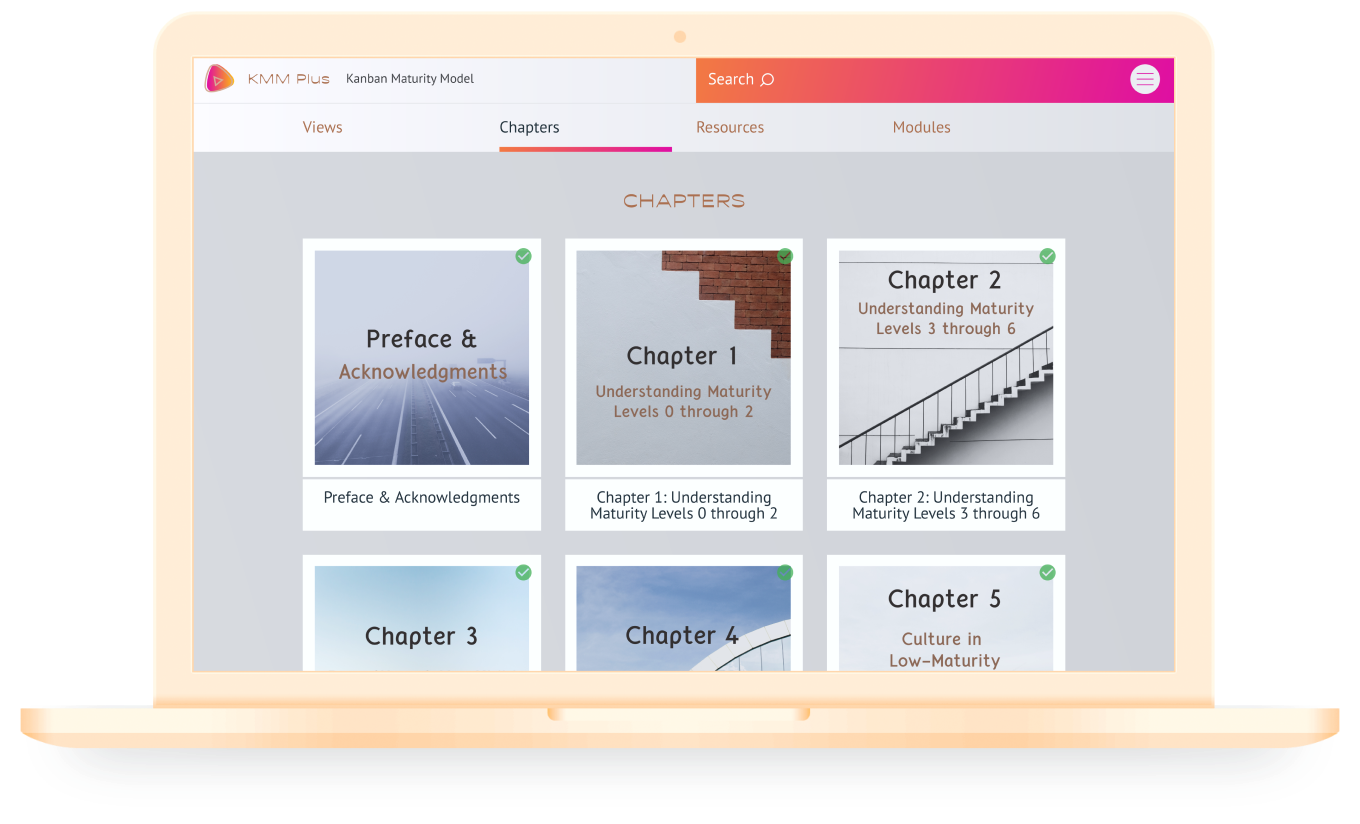1360x824 pixels.
Task: Click the CHAPTERS section heading
Action: coord(684,201)
